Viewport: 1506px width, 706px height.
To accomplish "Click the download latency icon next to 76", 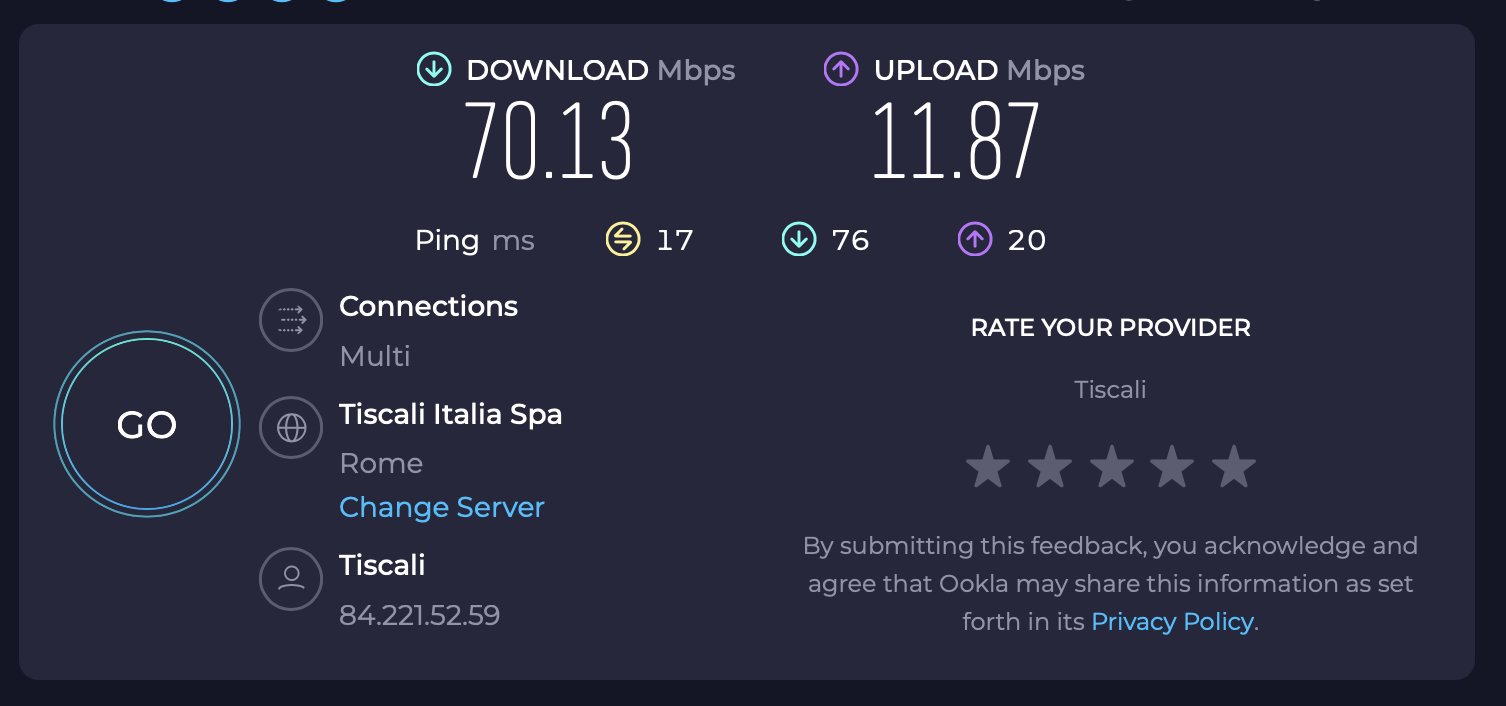I will tap(798, 240).
